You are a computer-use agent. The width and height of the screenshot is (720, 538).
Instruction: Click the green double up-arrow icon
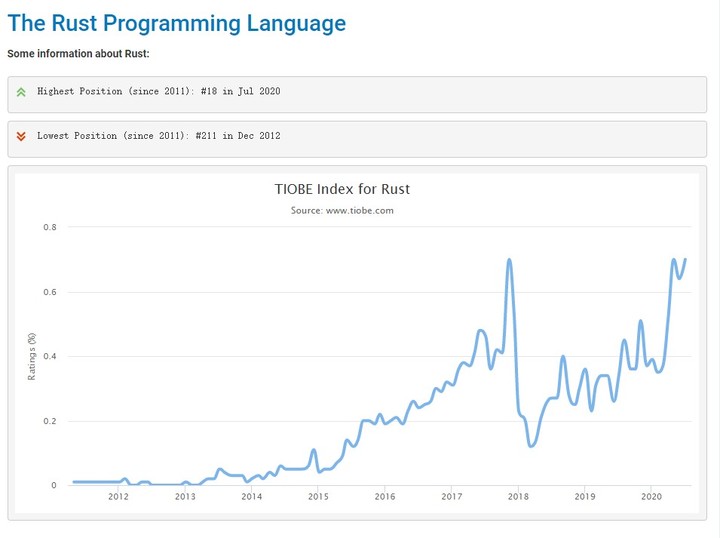[x=21, y=91]
